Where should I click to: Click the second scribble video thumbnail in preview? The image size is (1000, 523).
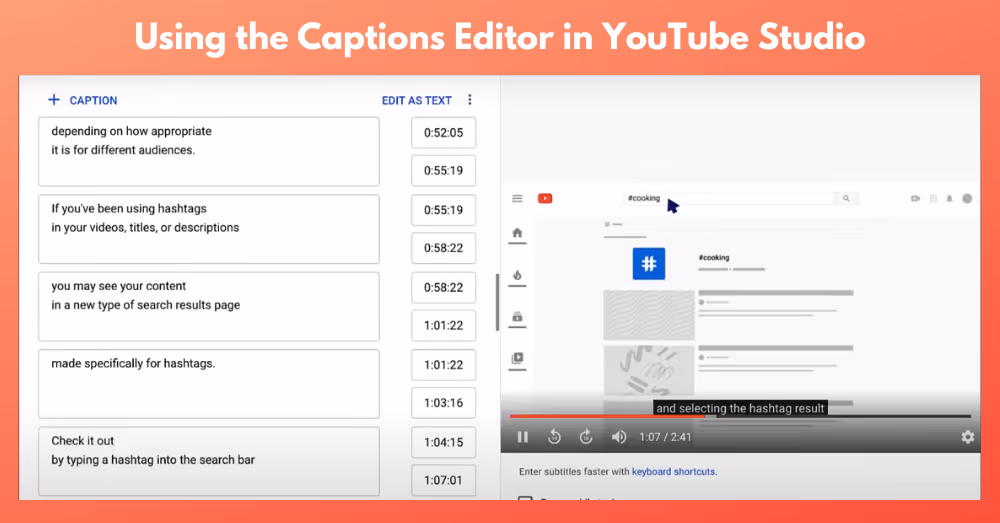coord(649,370)
